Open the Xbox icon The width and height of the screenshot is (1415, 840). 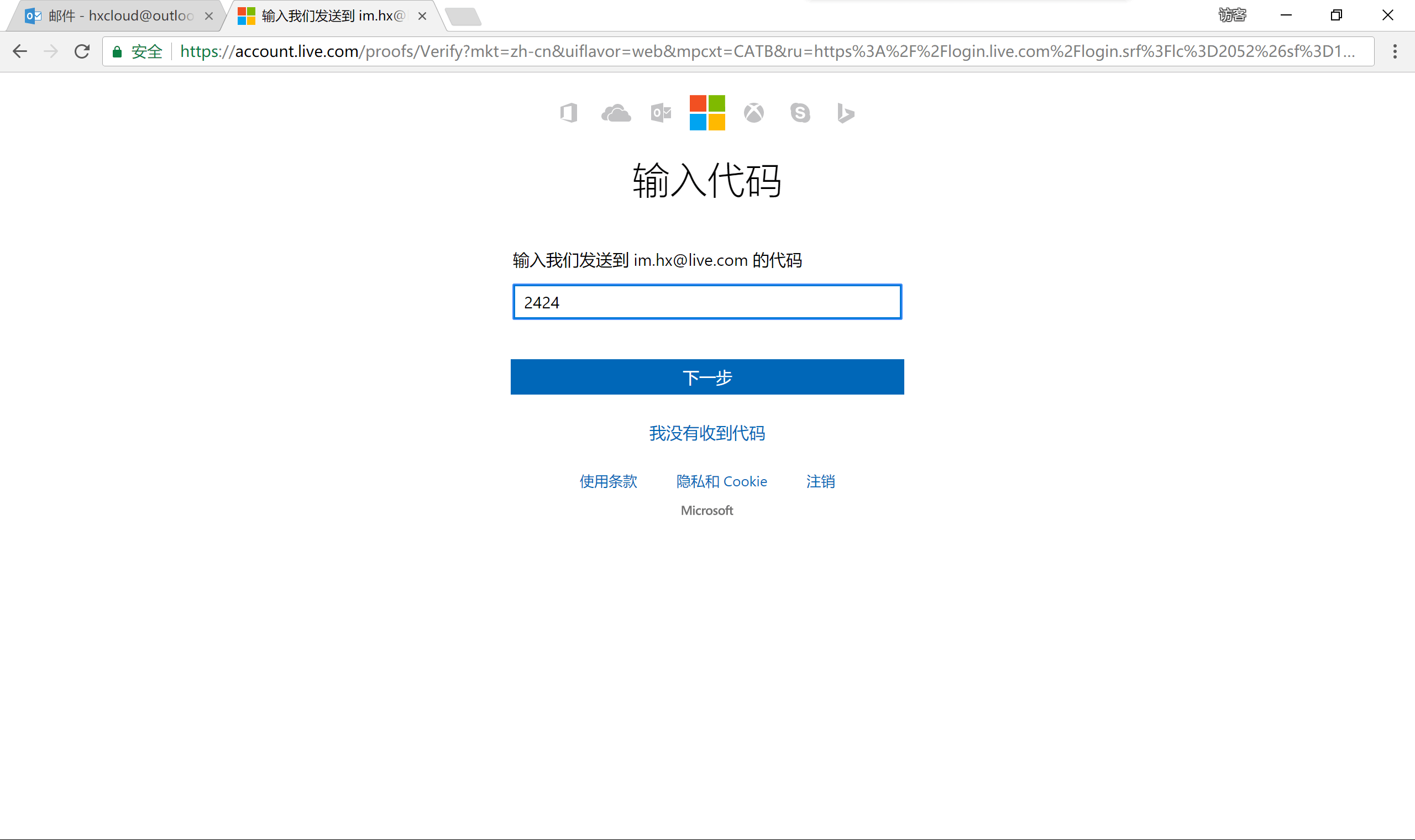tap(754, 113)
